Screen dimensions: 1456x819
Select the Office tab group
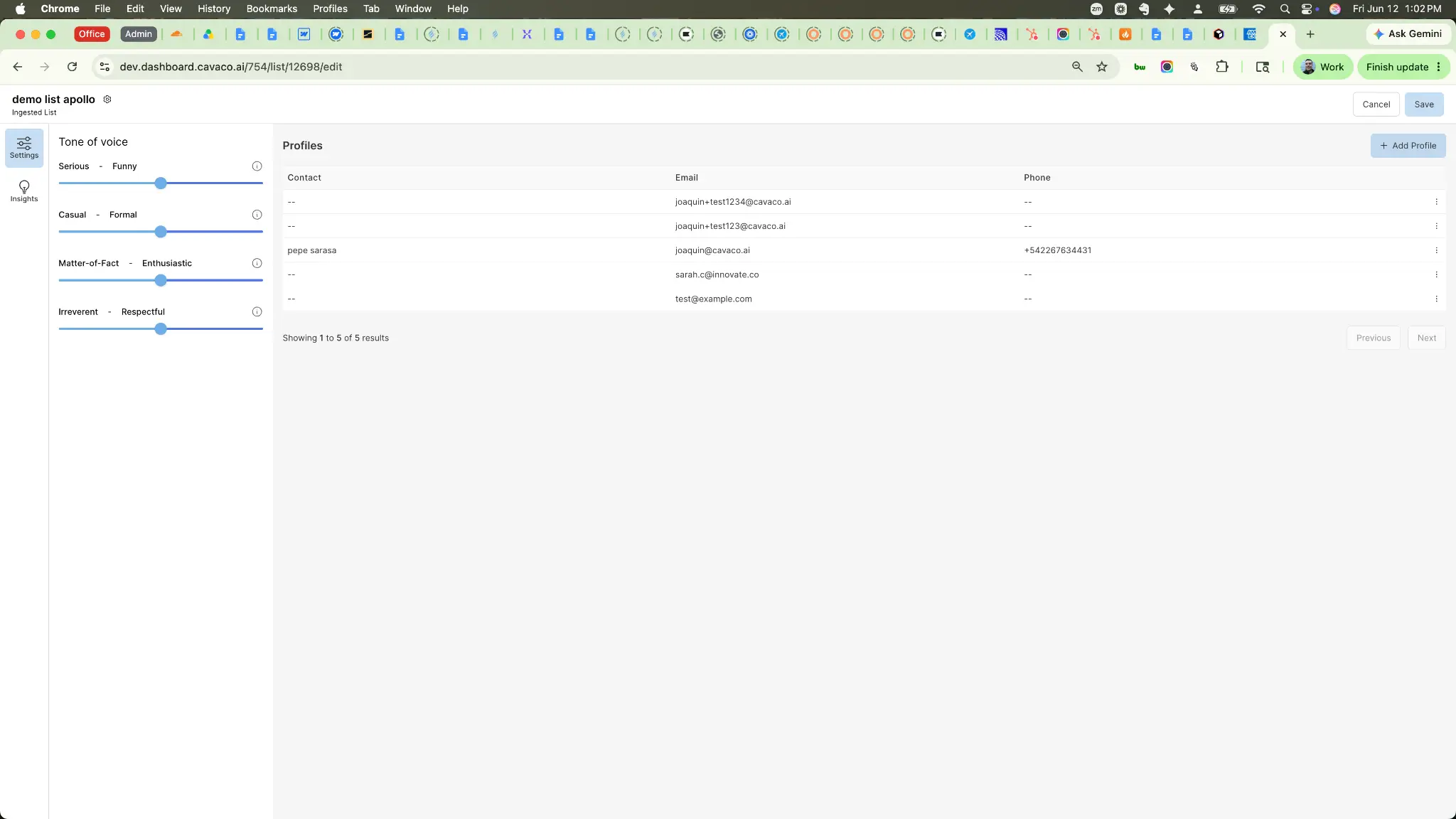(92, 34)
